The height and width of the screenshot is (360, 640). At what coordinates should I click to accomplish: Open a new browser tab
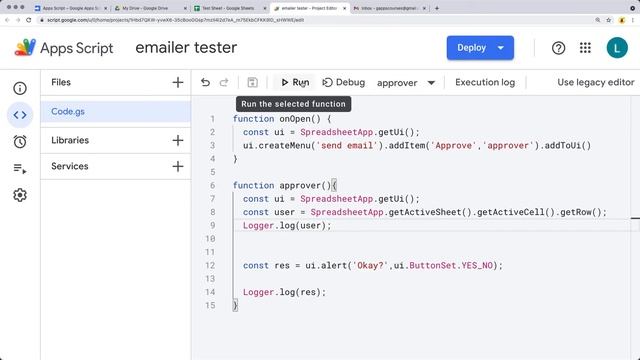click(437, 8)
